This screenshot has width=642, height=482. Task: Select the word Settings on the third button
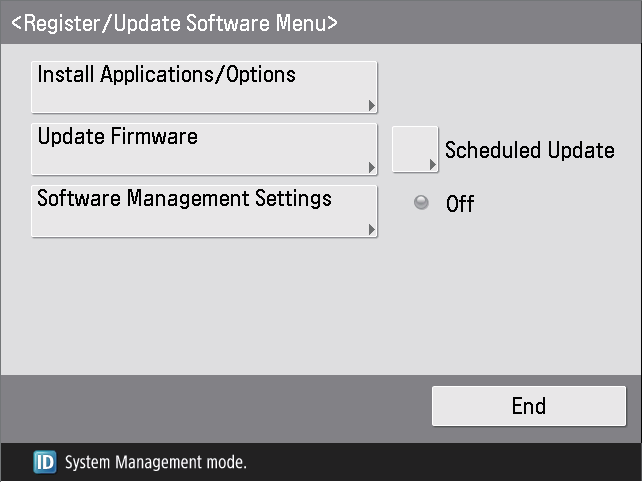click(293, 199)
